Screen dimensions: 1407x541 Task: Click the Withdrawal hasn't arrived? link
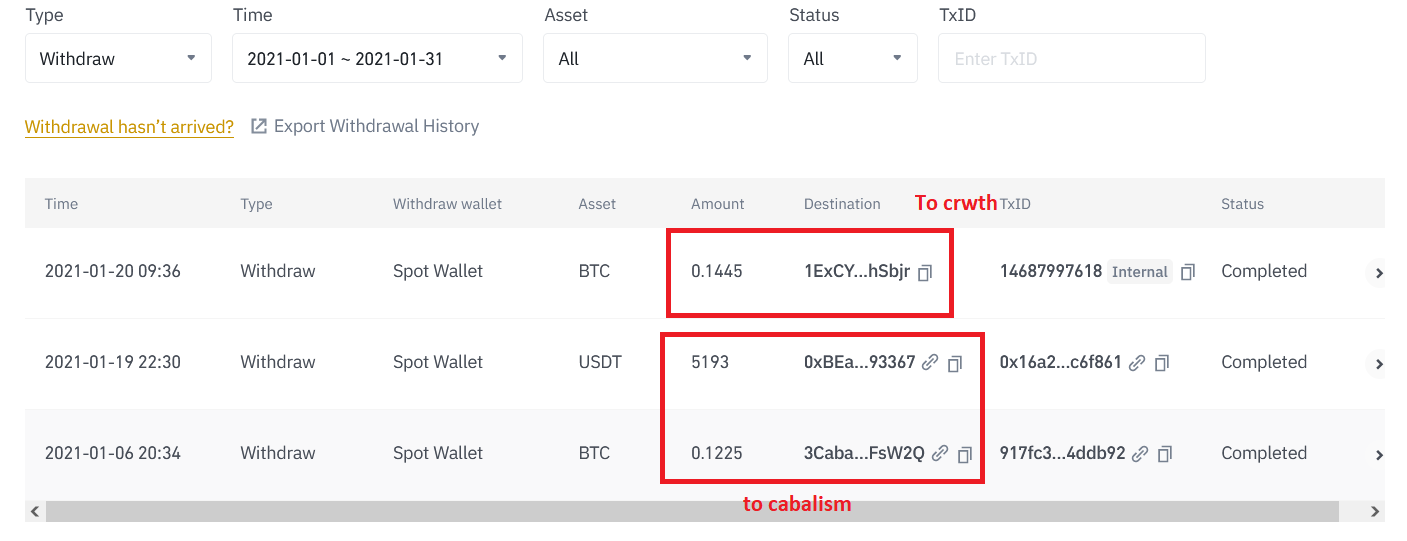click(129, 127)
